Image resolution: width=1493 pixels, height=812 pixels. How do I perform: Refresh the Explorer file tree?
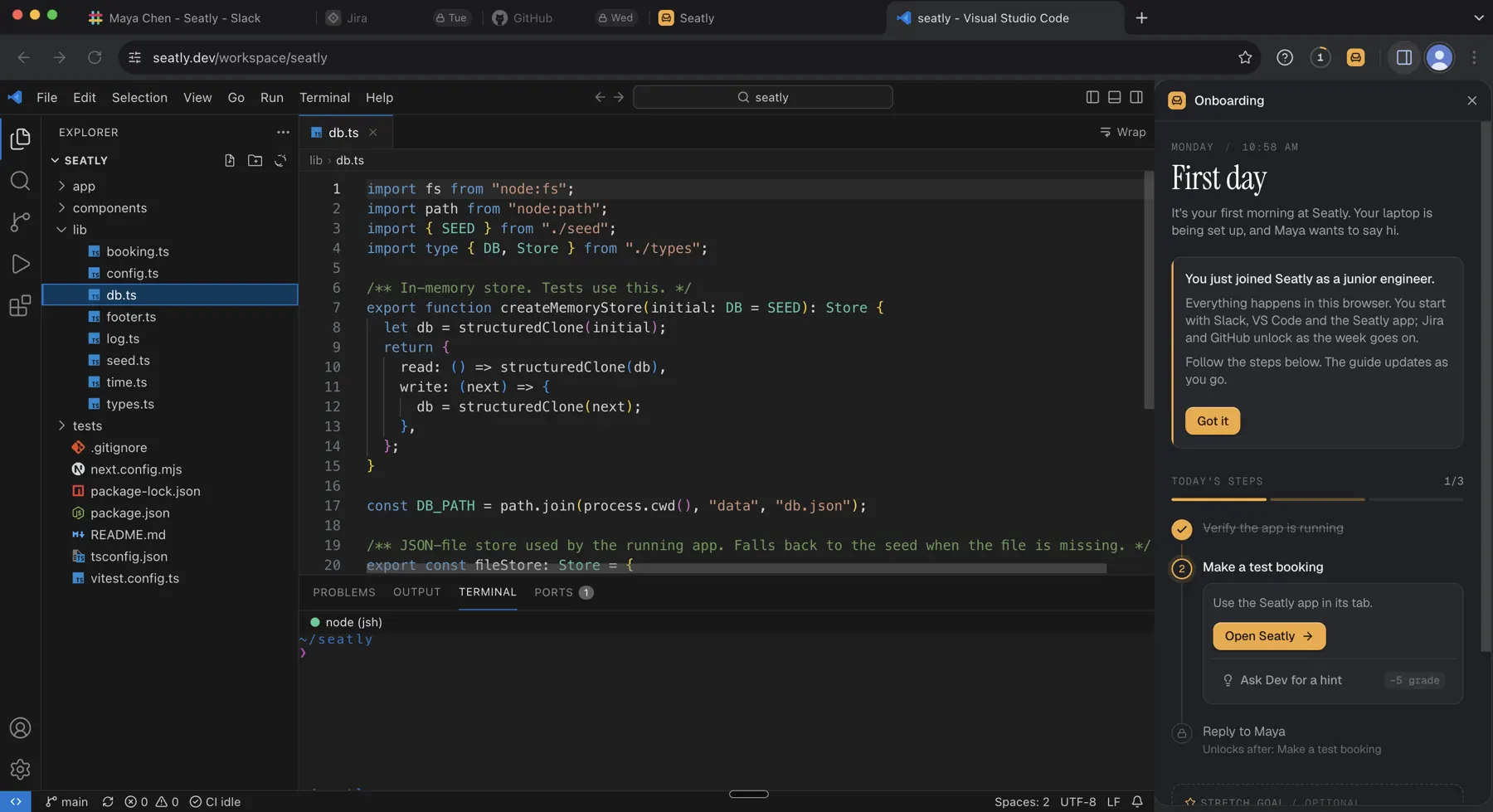coord(280,160)
